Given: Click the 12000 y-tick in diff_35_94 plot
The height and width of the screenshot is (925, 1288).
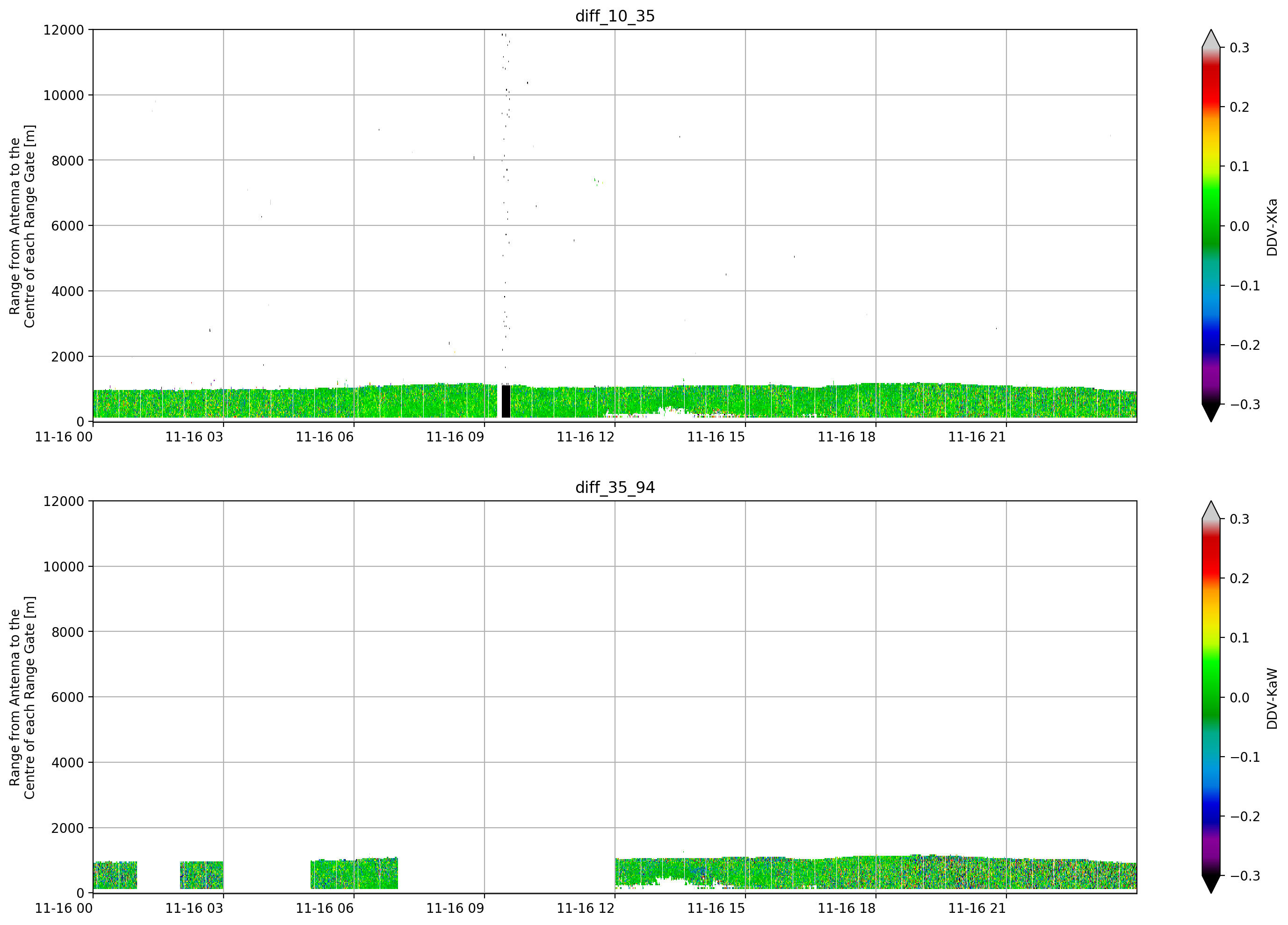Looking at the screenshot, I should coord(64,501).
